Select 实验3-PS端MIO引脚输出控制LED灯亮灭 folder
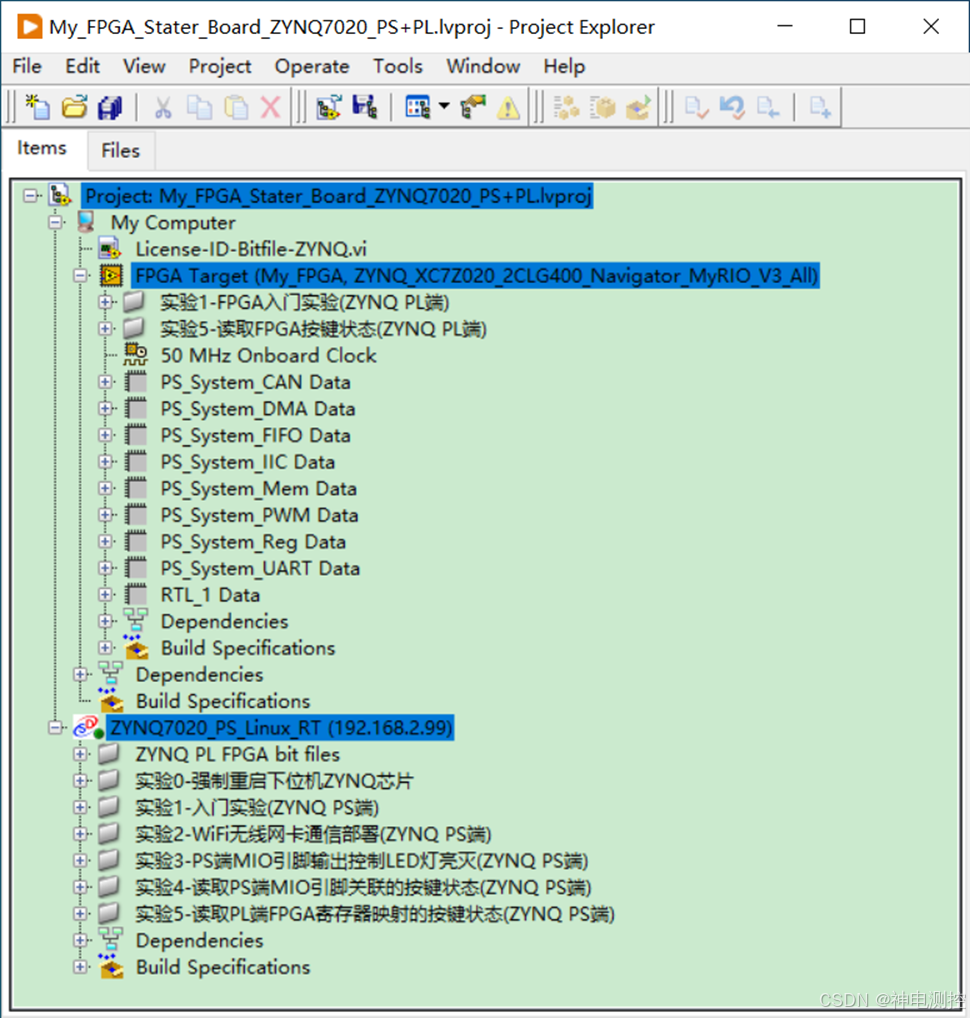The image size is (970, 1018). [x=362, y=861]
